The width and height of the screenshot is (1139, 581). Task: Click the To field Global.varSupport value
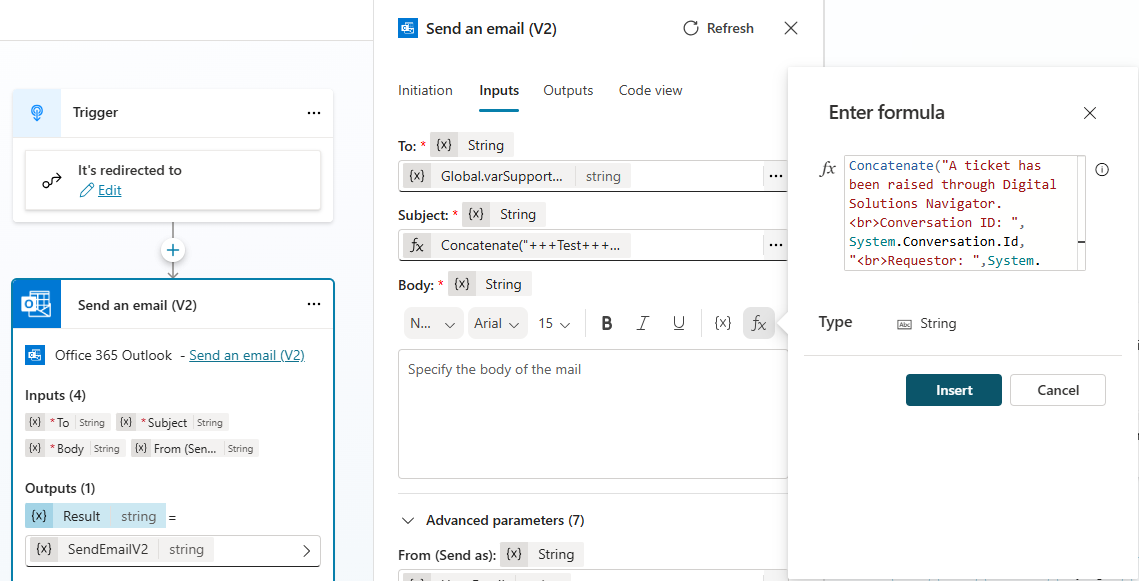click(x=516, y=176)
